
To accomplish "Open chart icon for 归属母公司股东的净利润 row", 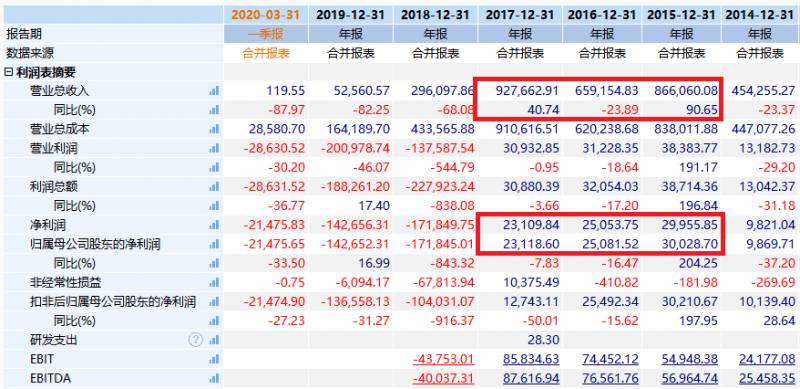I will (x=214, y=245).
